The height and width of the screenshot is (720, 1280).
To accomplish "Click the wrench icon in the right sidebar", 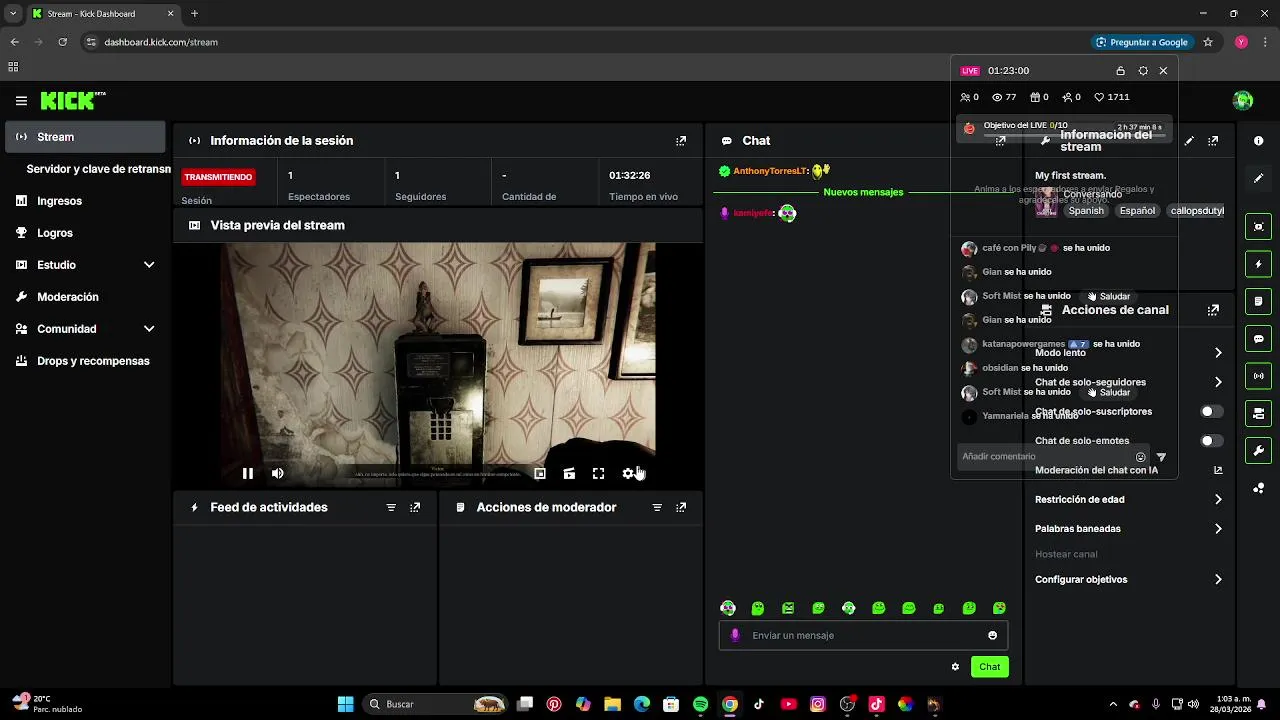I will pyautogui.click(x=1259, y=450).
